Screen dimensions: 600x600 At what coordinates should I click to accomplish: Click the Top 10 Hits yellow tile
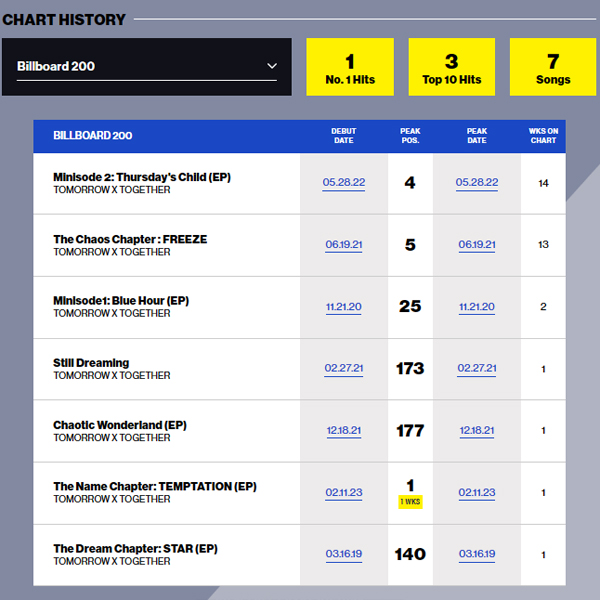(x=452, y=67)
